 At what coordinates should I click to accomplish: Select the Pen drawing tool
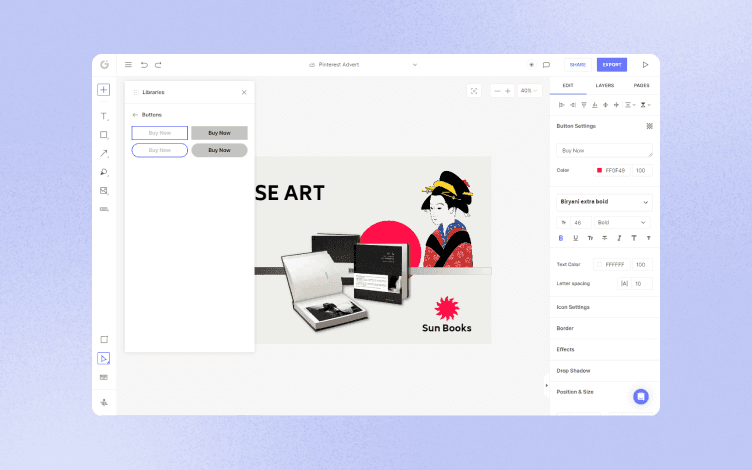pyautogui.click(x=104, y=172)
